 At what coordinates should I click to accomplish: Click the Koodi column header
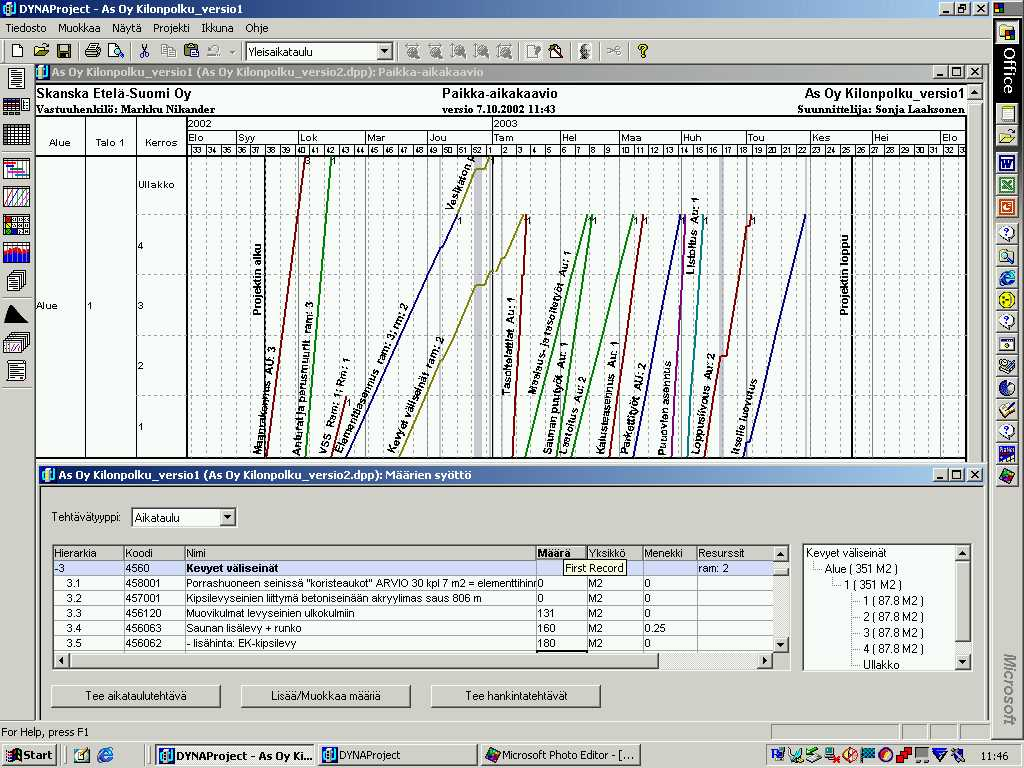pyautogui.click(x=153, y=553)
